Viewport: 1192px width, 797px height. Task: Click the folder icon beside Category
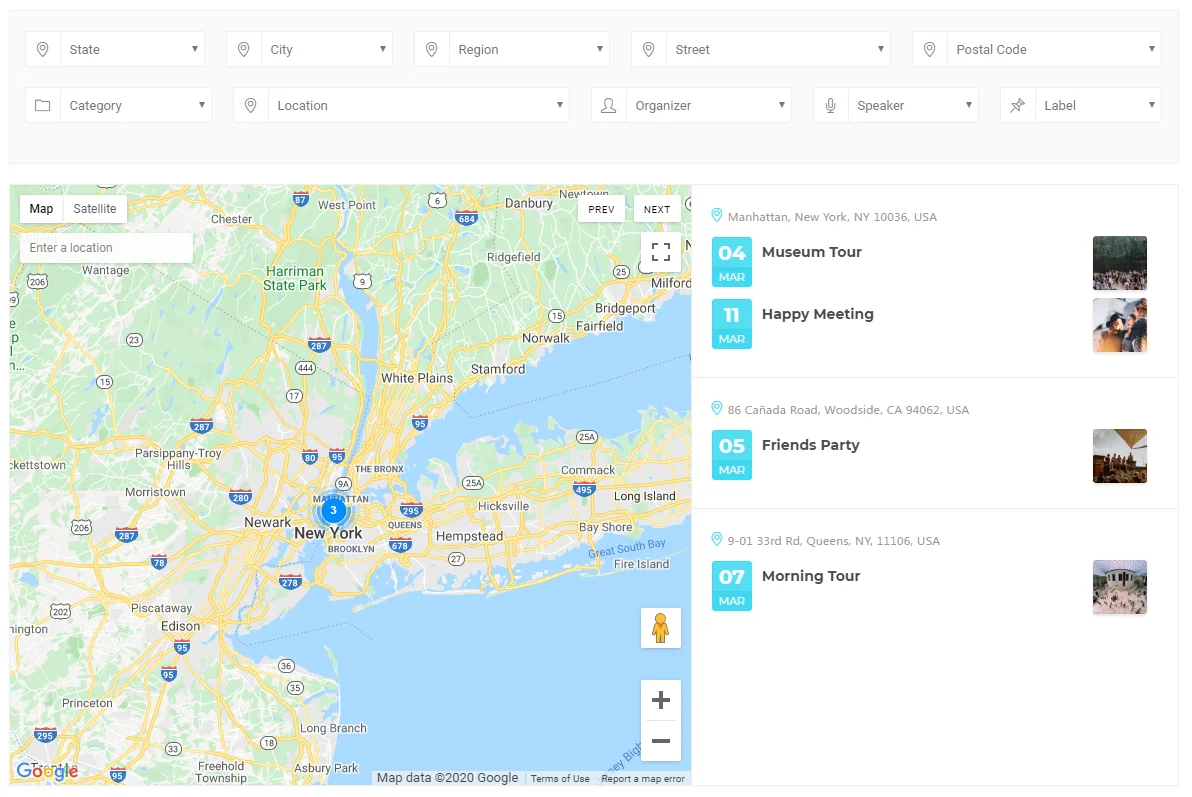(x=42, y=106)
